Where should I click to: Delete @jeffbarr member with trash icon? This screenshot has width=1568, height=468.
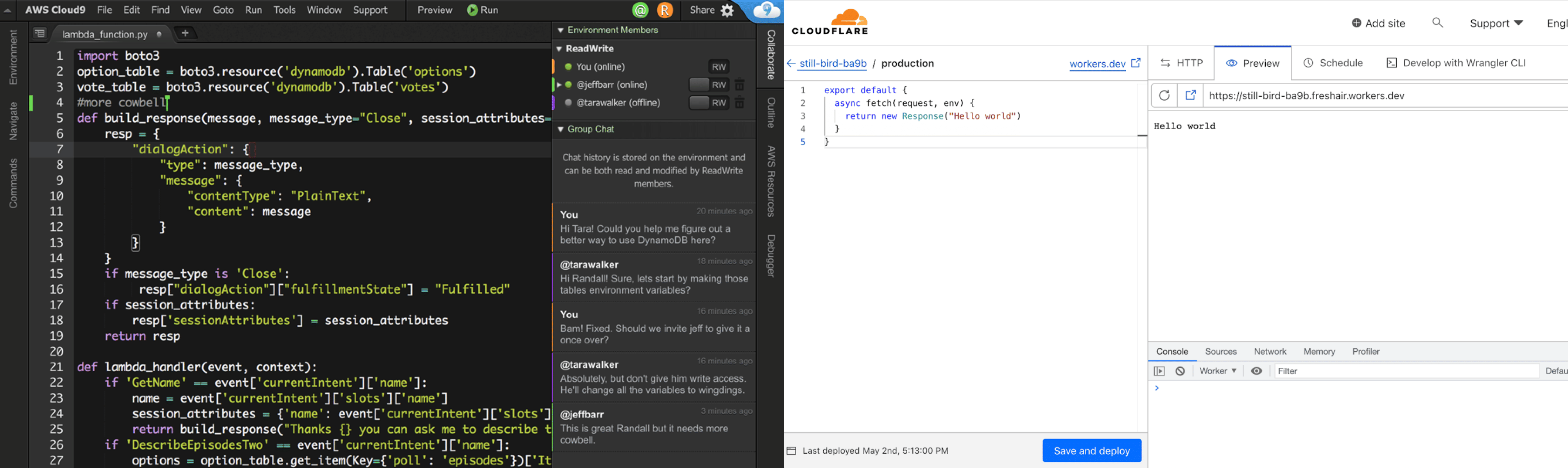point(740,85)
